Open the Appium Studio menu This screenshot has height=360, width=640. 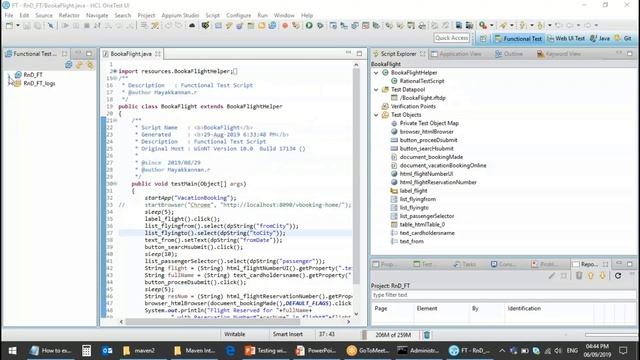(180, 15)
